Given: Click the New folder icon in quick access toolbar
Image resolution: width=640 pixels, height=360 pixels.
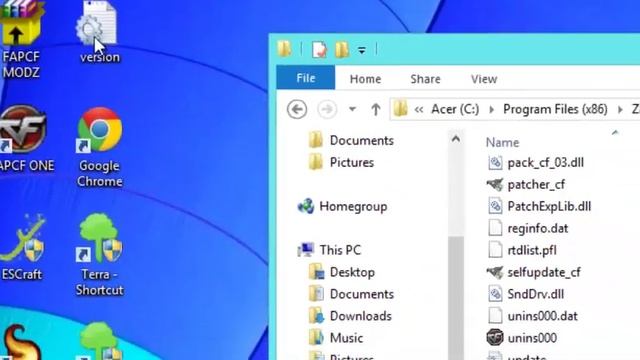Looking at the screenshot, I should point(342,50).
